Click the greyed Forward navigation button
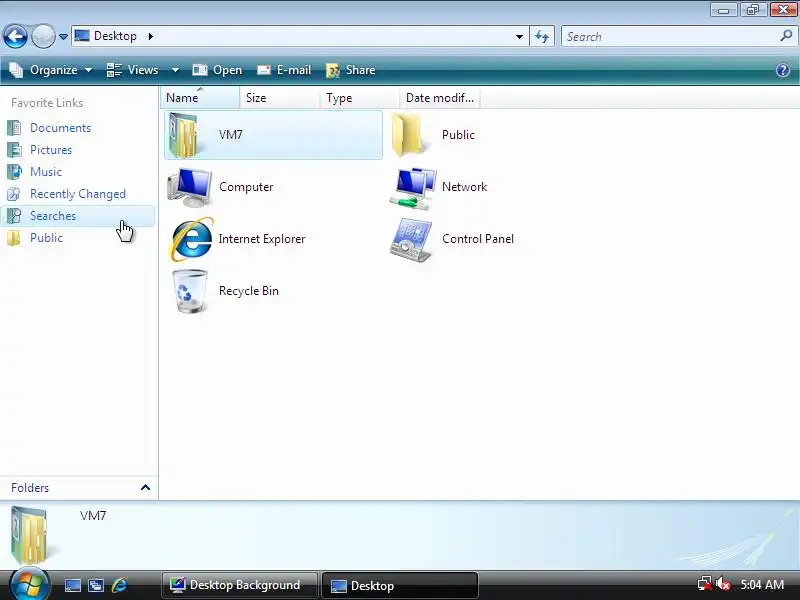 pyautogui.click(x=43, y=36)
